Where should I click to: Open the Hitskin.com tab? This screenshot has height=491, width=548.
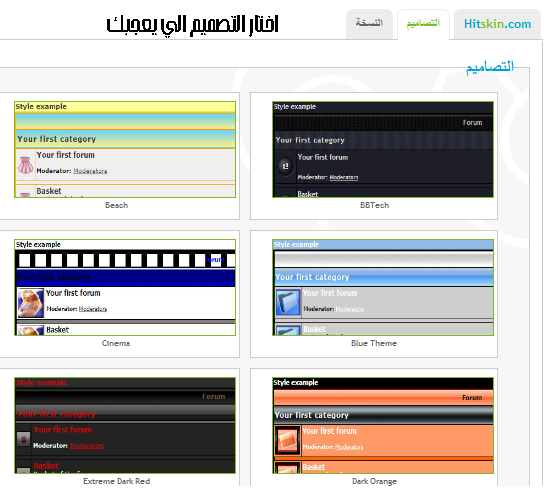(x=497, y=24)
